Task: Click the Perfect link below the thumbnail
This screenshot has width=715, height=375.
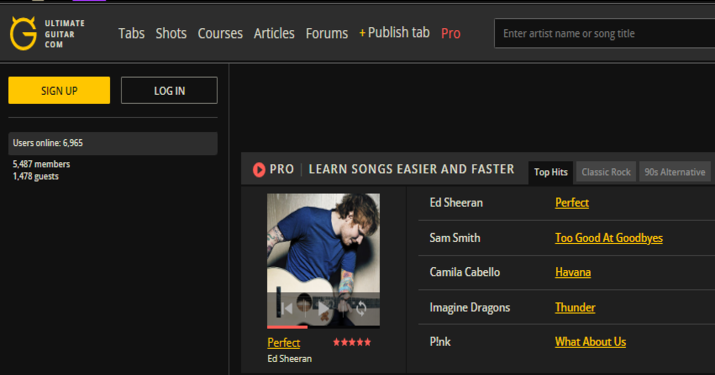Action: pyautogui.click(x=284, y=343)
